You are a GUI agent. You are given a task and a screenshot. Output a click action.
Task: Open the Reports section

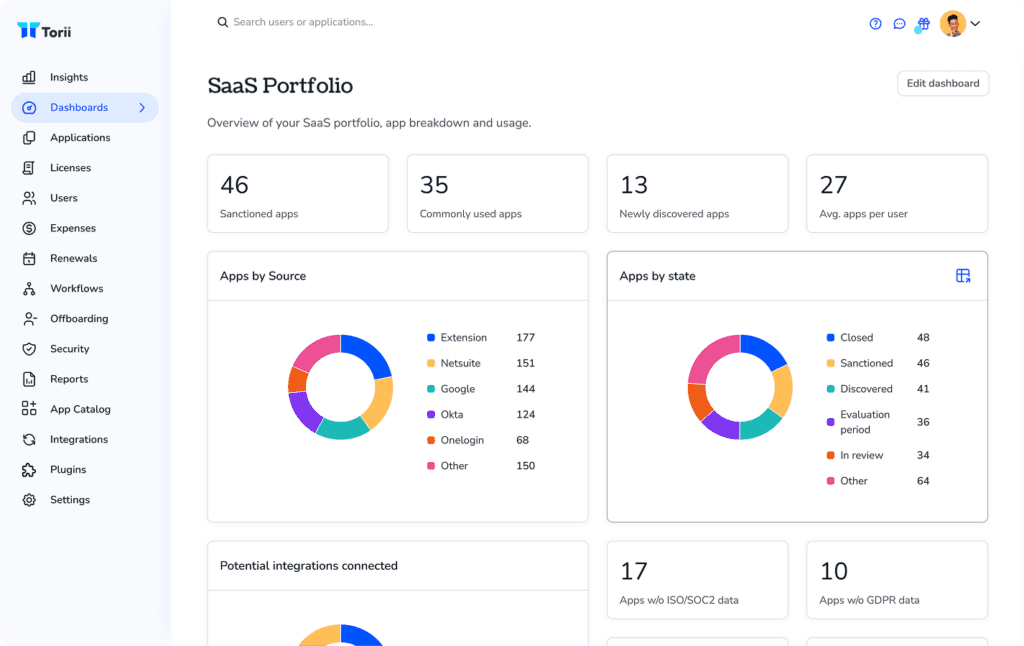[71, 379]
